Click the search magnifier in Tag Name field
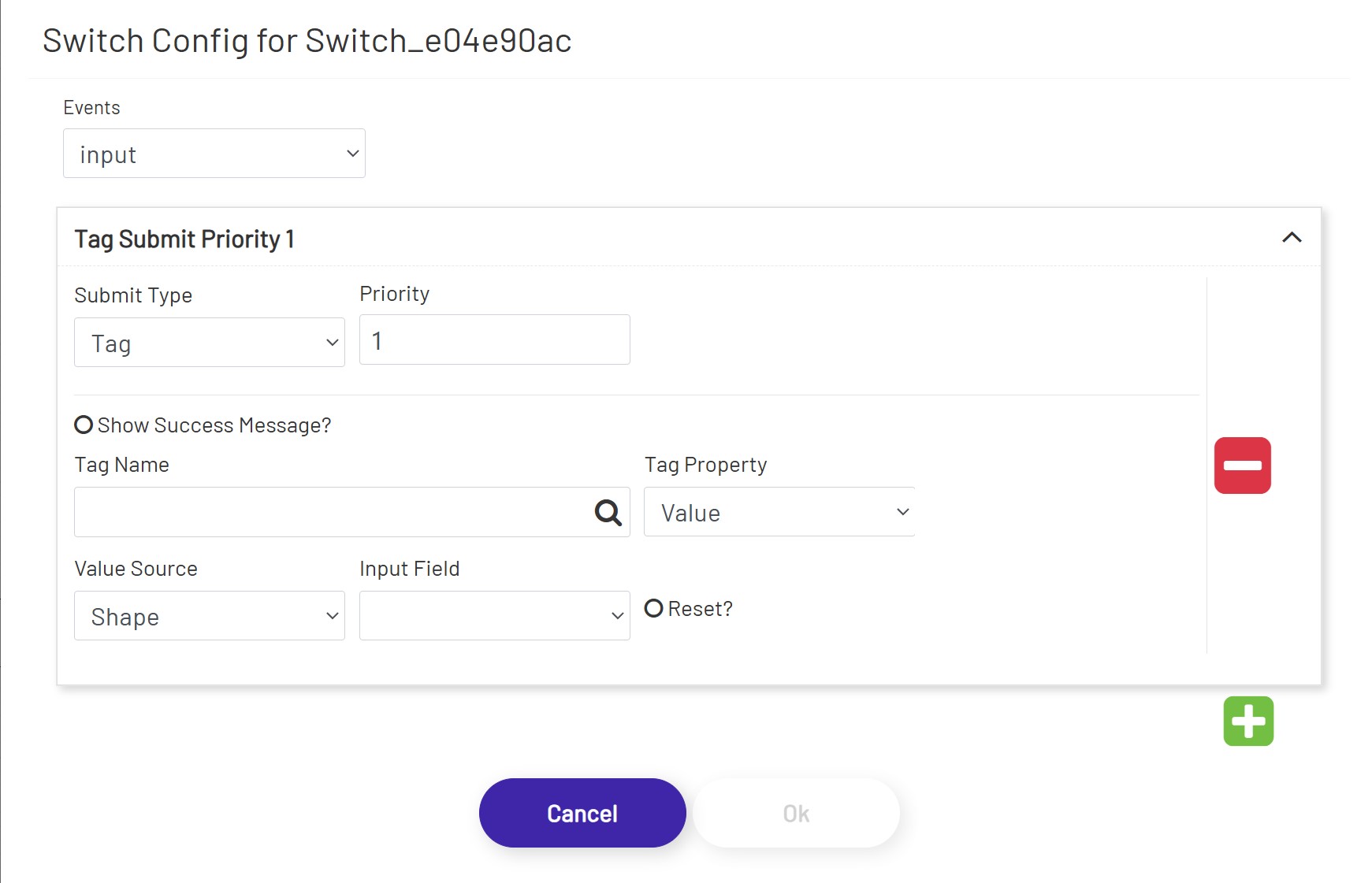 point(607,513)
